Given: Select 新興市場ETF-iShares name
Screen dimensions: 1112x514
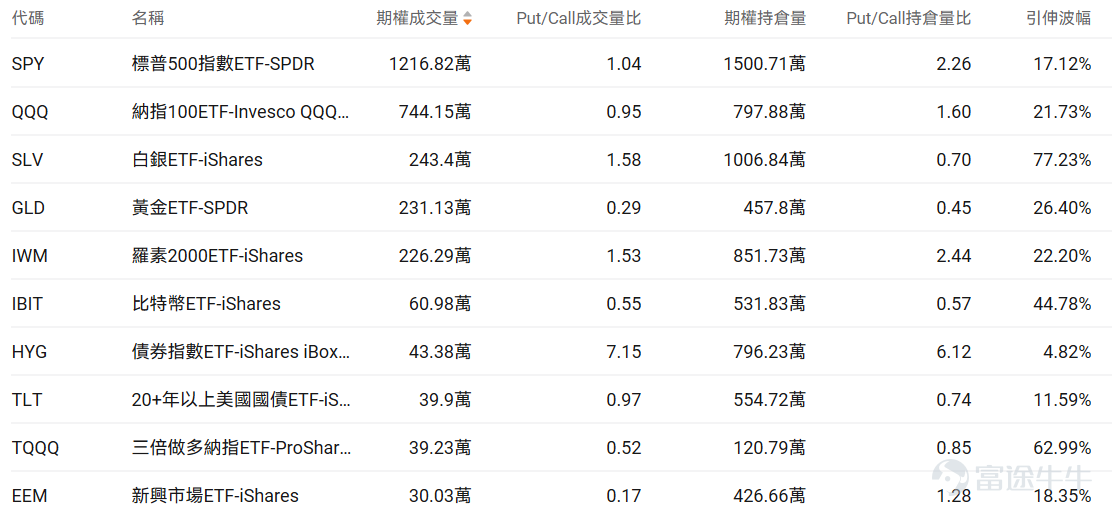Looking at the screenshot, I should 215,495.
